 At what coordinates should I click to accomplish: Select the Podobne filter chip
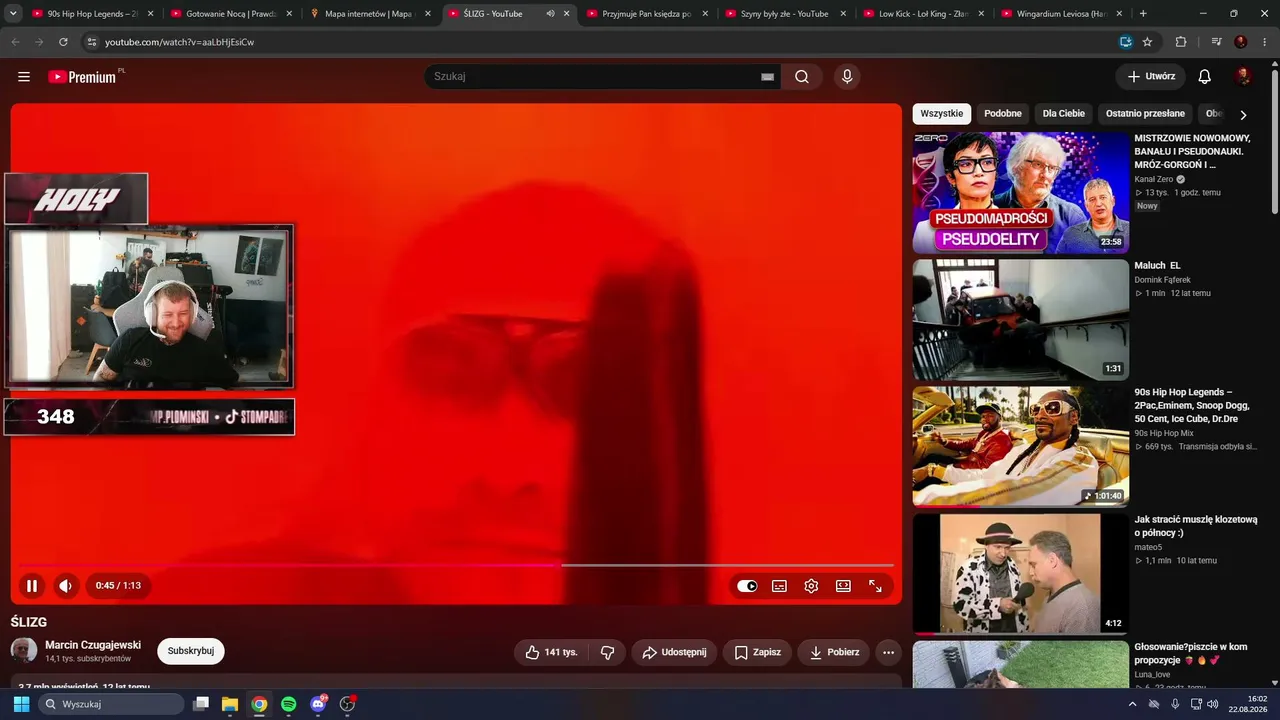[x=1003, y=114]
